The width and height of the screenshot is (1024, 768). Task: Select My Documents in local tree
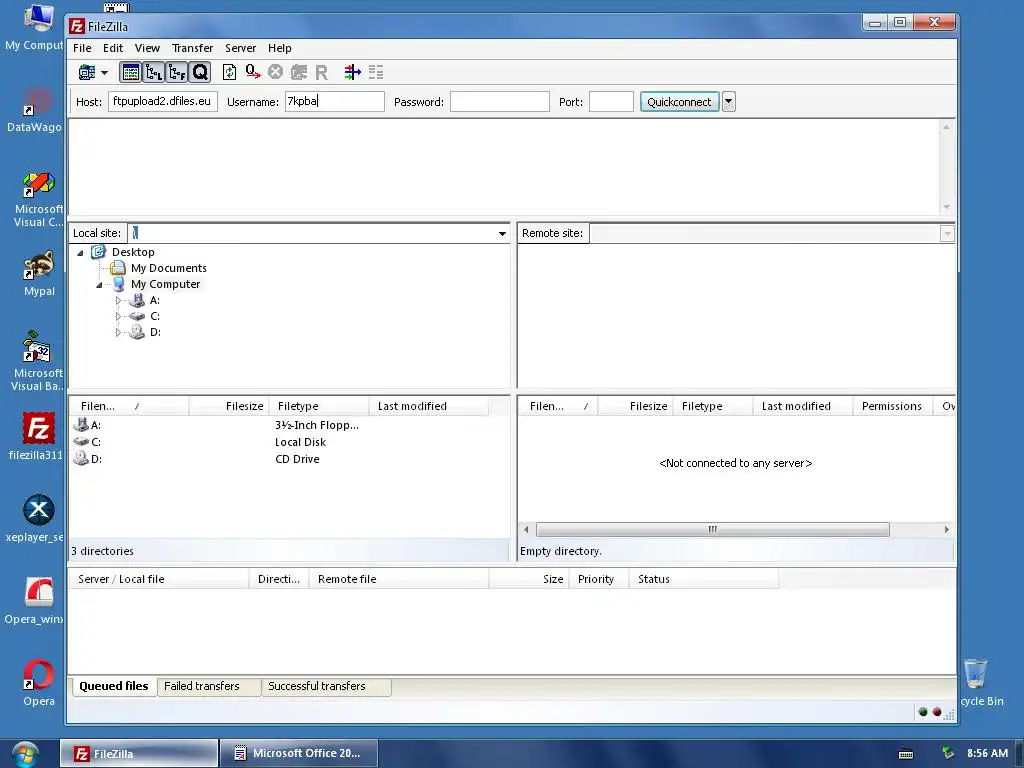(x=168, y=268)
